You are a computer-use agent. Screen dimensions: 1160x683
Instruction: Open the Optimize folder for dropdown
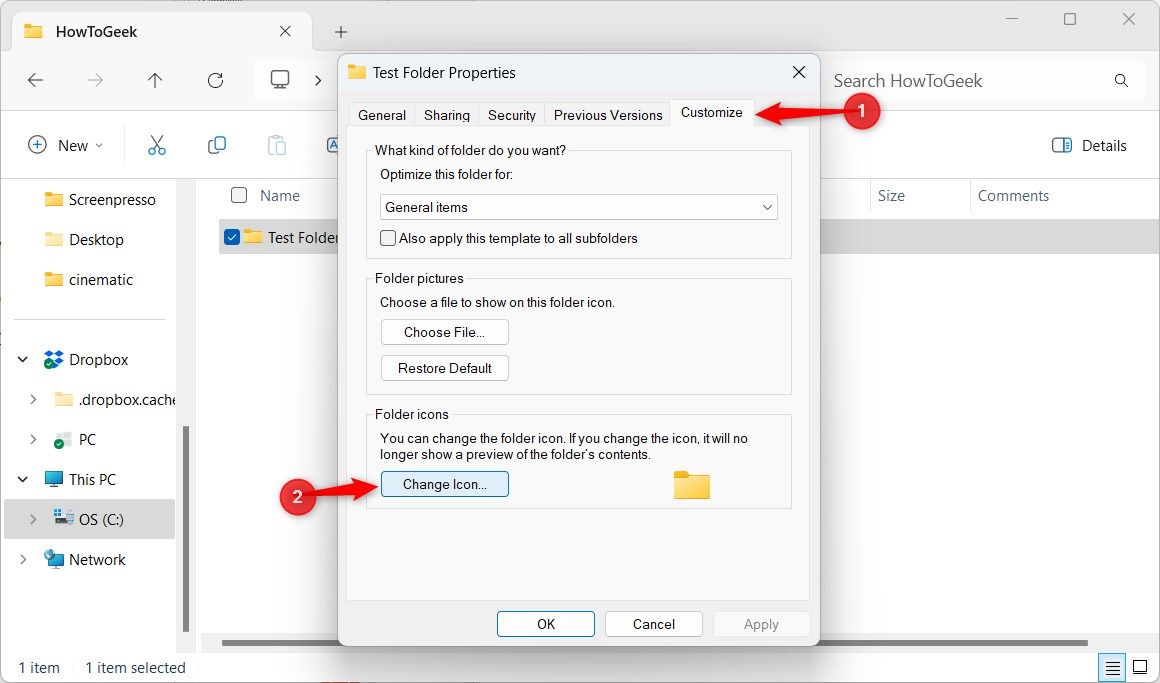click(579, 207)
